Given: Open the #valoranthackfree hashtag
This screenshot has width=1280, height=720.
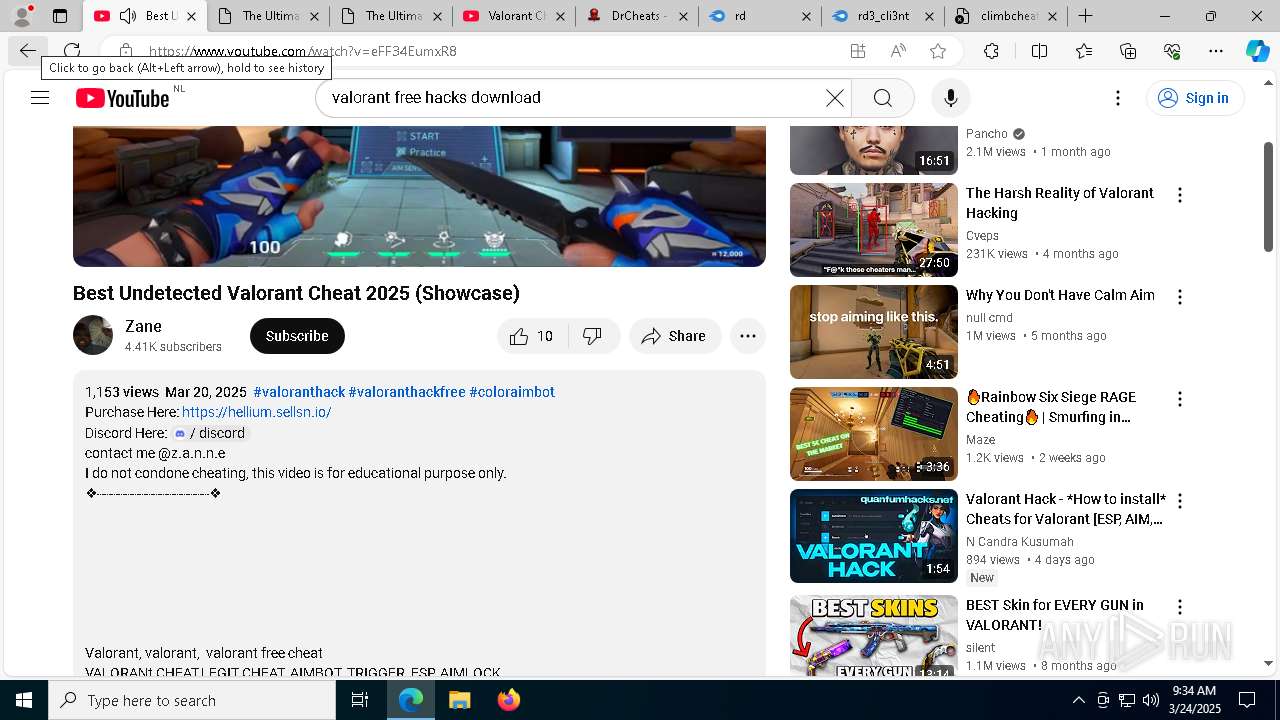Looking at the screenshot, I should pyautogui.click(x=407, y=392).
